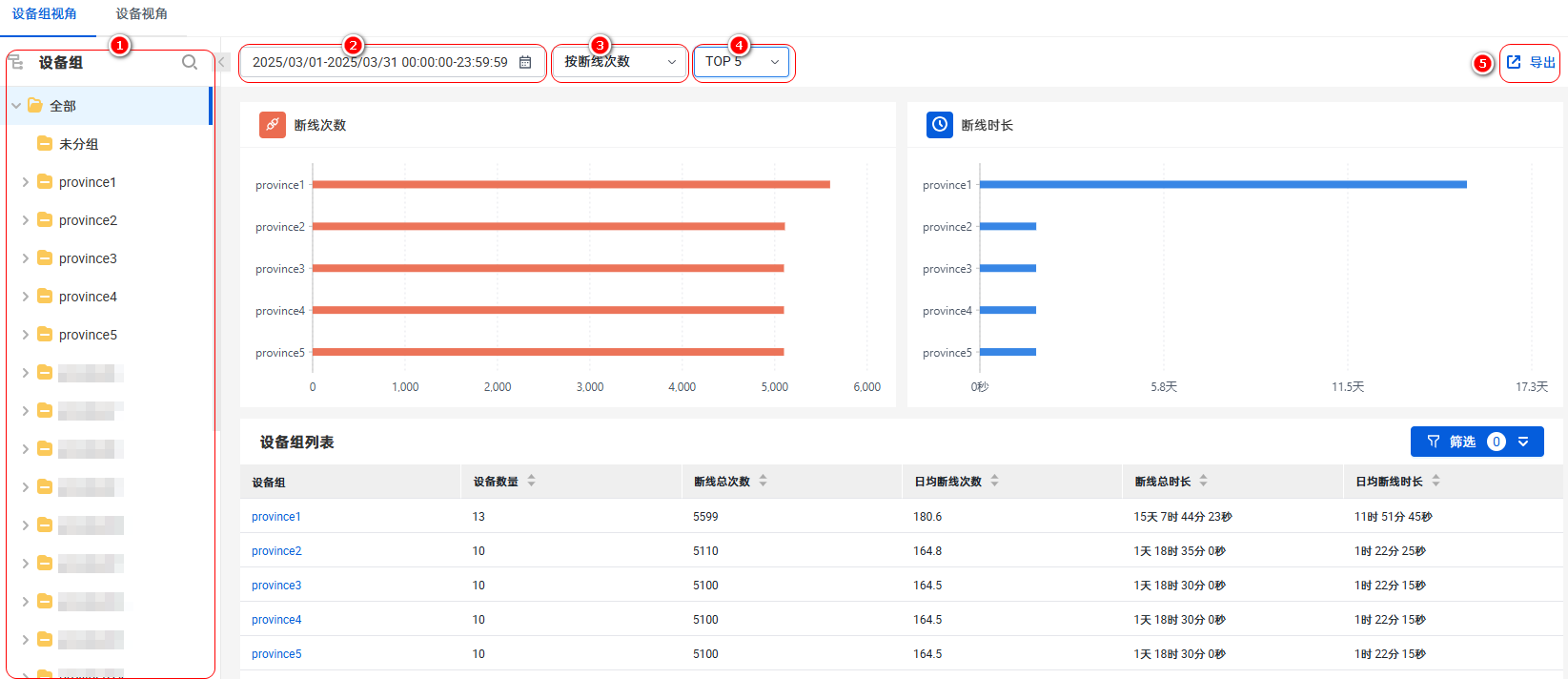This screenshot has width=1568, height=679.
Task: Collapse the 全部 root folder
Action: pyautogui.click(x=16, y=106)
